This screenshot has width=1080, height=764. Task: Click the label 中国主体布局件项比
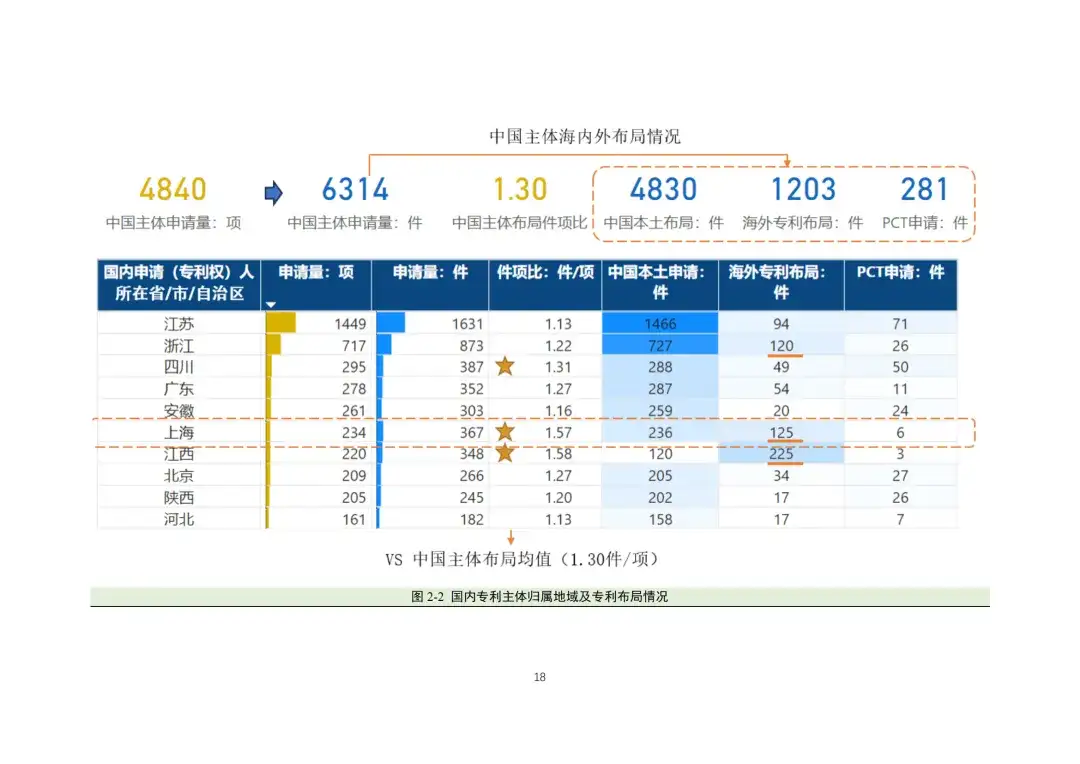[x=519, y=223]
